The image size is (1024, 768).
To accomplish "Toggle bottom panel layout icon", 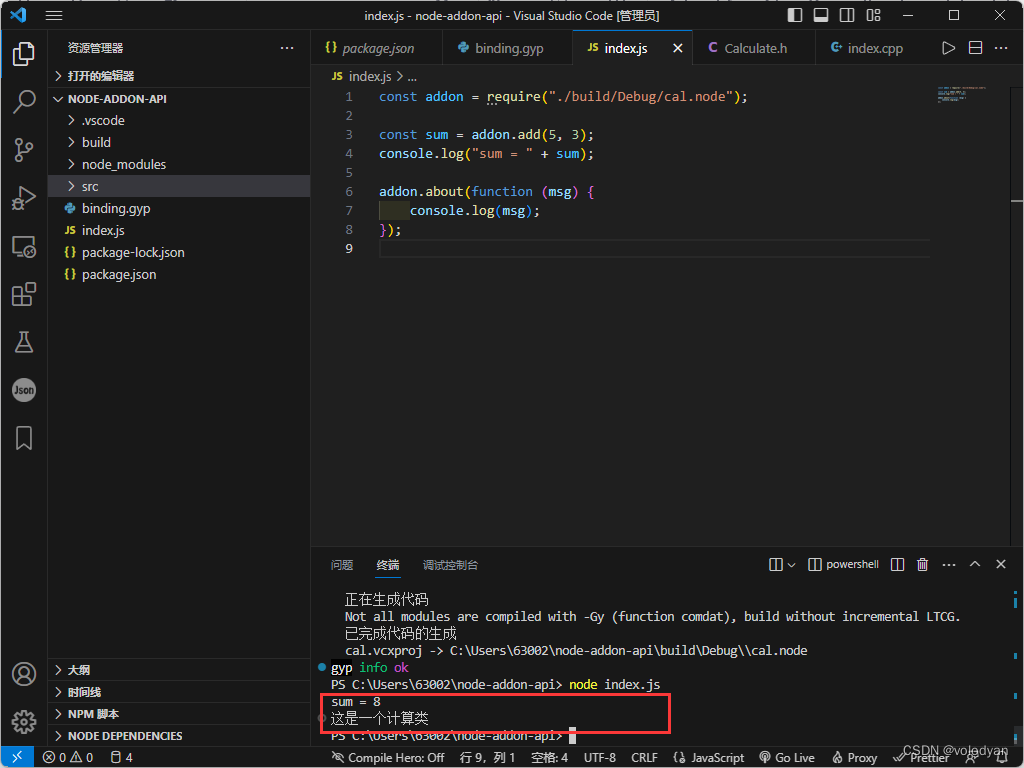I will (821, 15).
